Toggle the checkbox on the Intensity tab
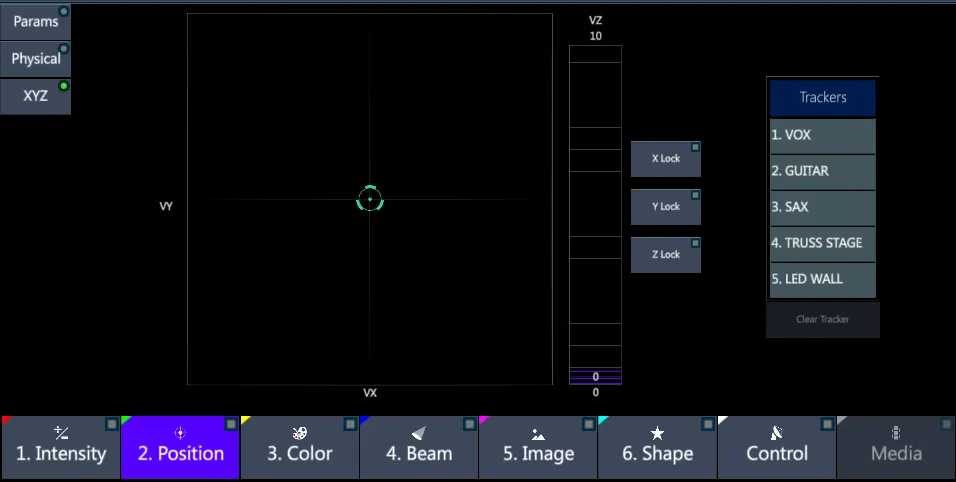The width and height of the screenshot is (956, 482). tap(112, 424)
